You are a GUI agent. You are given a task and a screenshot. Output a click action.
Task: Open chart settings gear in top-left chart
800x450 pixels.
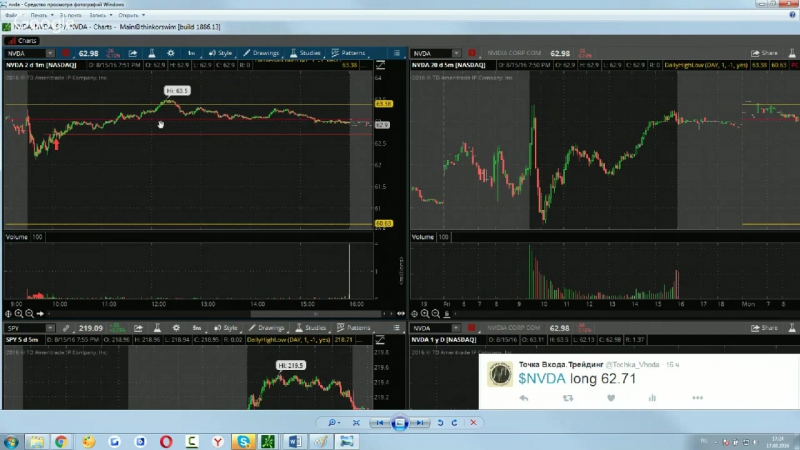170,52
